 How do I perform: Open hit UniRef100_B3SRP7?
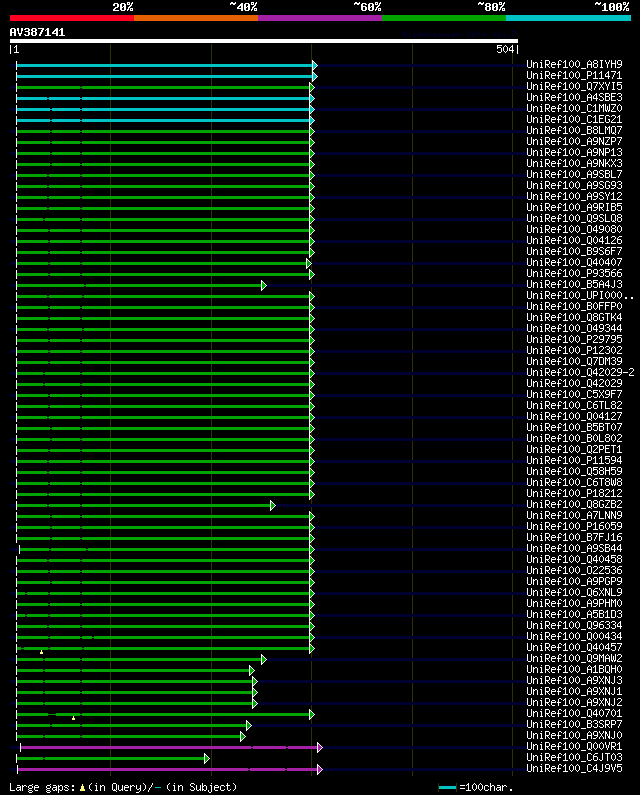574,725
